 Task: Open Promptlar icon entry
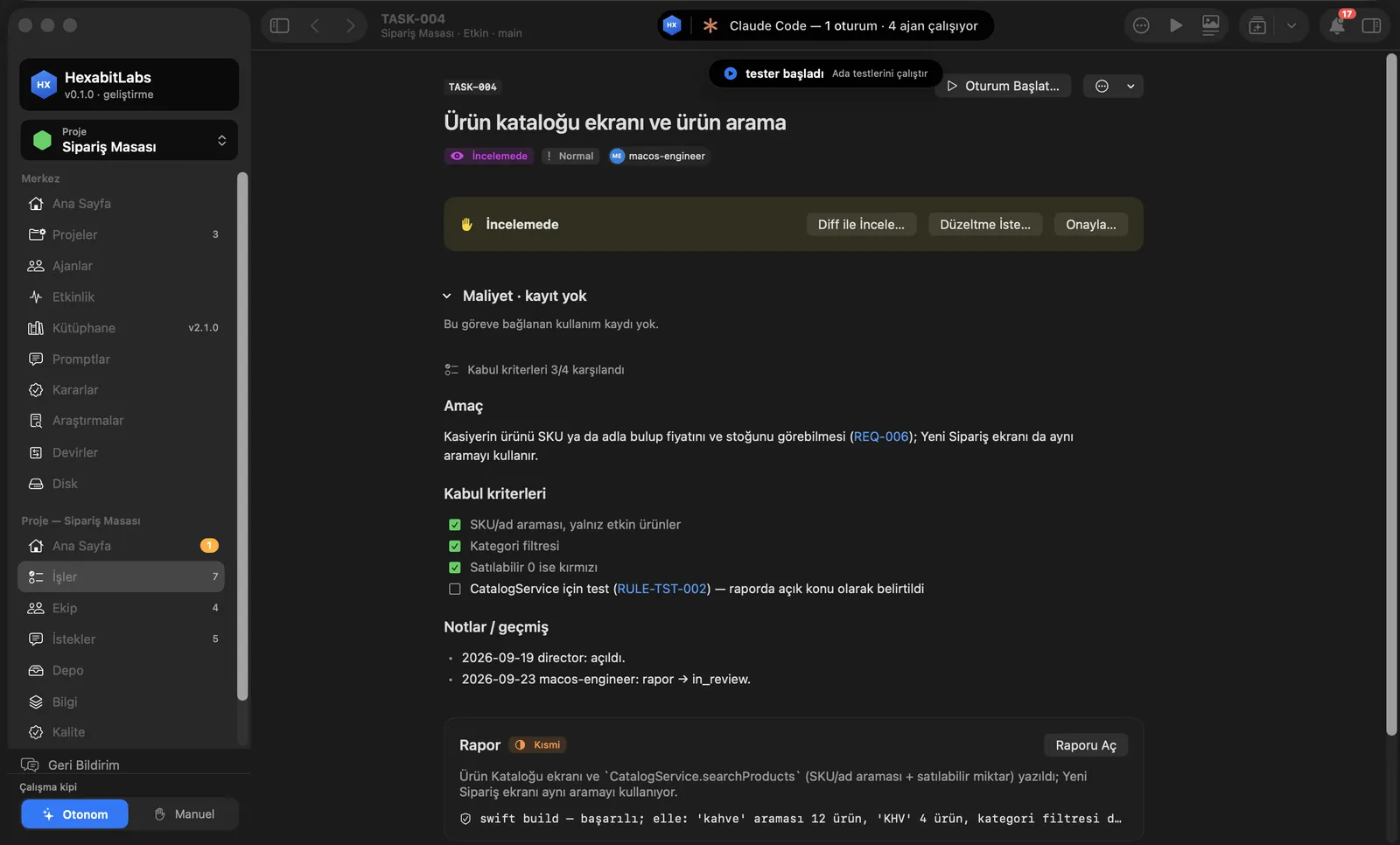[x=121, y=359]
